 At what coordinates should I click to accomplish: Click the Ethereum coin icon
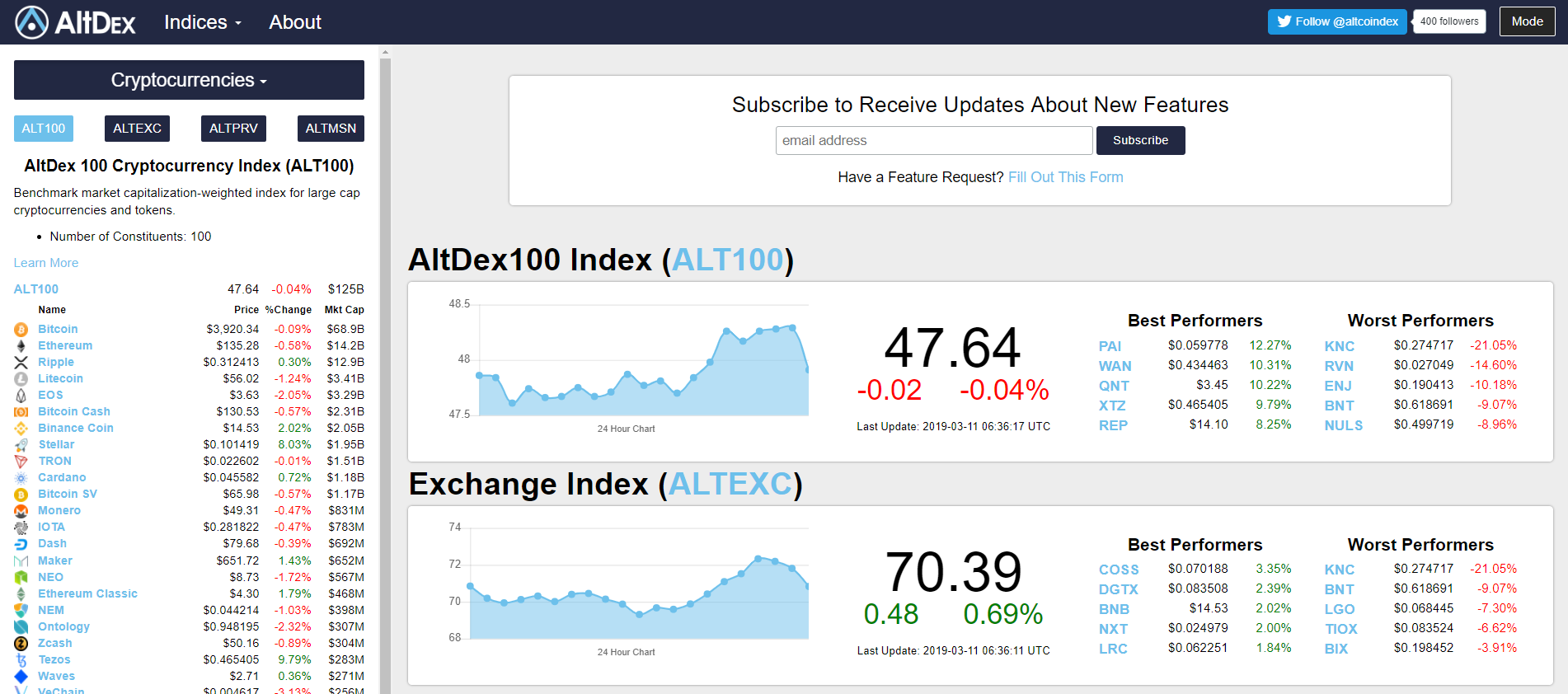[21, 346]
